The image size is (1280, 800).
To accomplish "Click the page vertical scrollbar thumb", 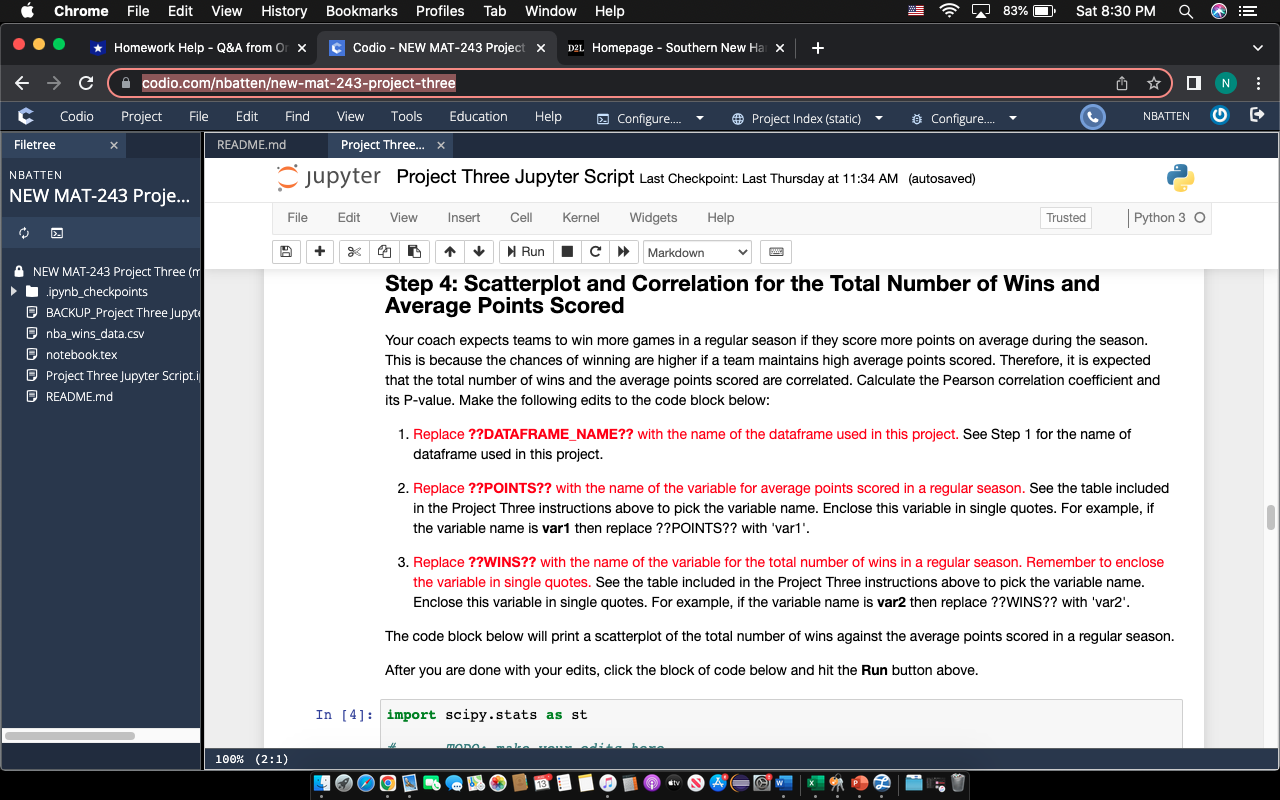I will click(x=1271, y=518).
